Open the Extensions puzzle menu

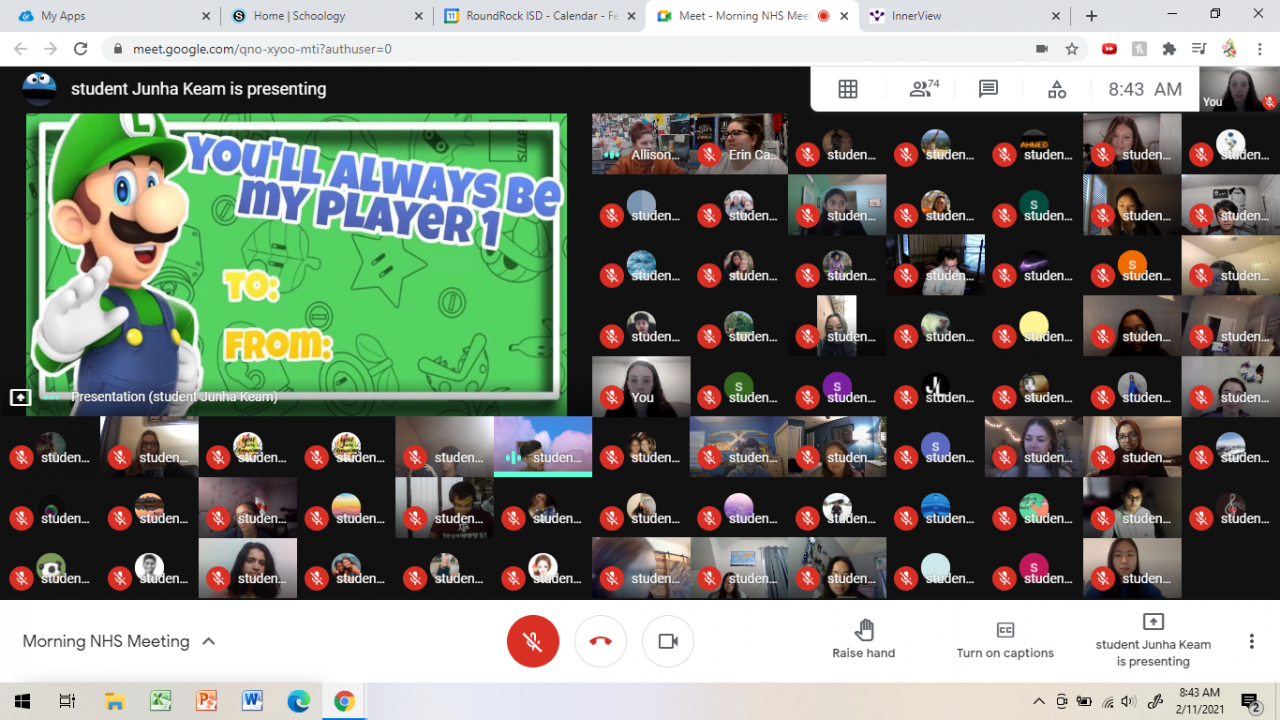pyautogui.click(x=1169, y=49)
